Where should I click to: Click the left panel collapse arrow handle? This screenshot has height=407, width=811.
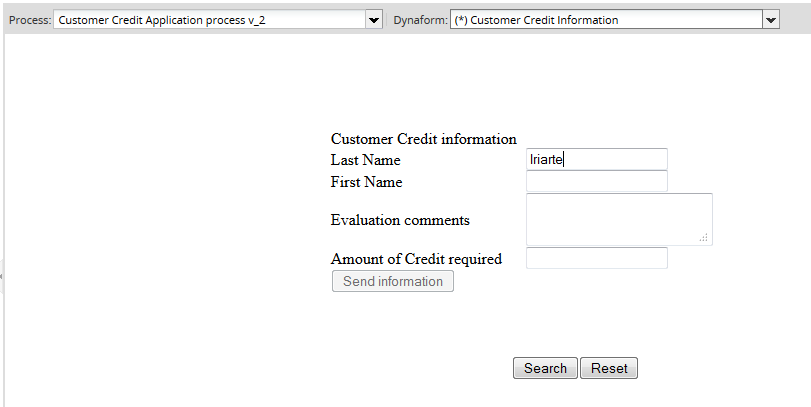2,274
